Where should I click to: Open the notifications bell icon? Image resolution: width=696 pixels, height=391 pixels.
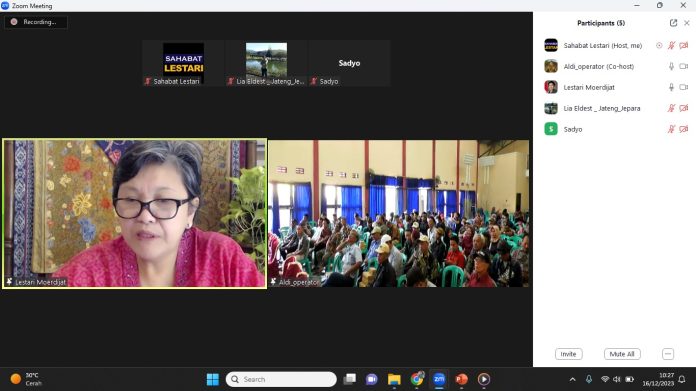[682, 379]
